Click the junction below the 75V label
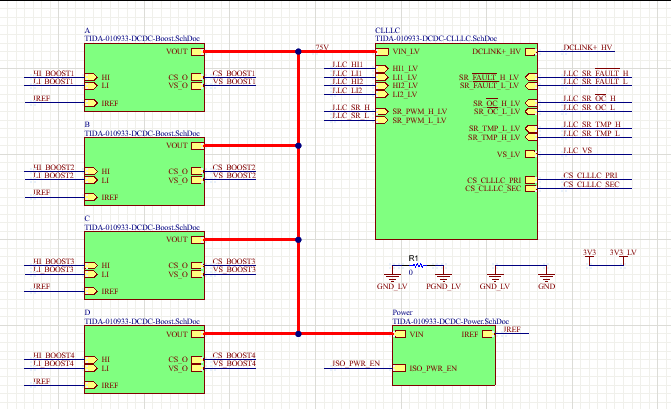The image size is (671, 409). 298,51
